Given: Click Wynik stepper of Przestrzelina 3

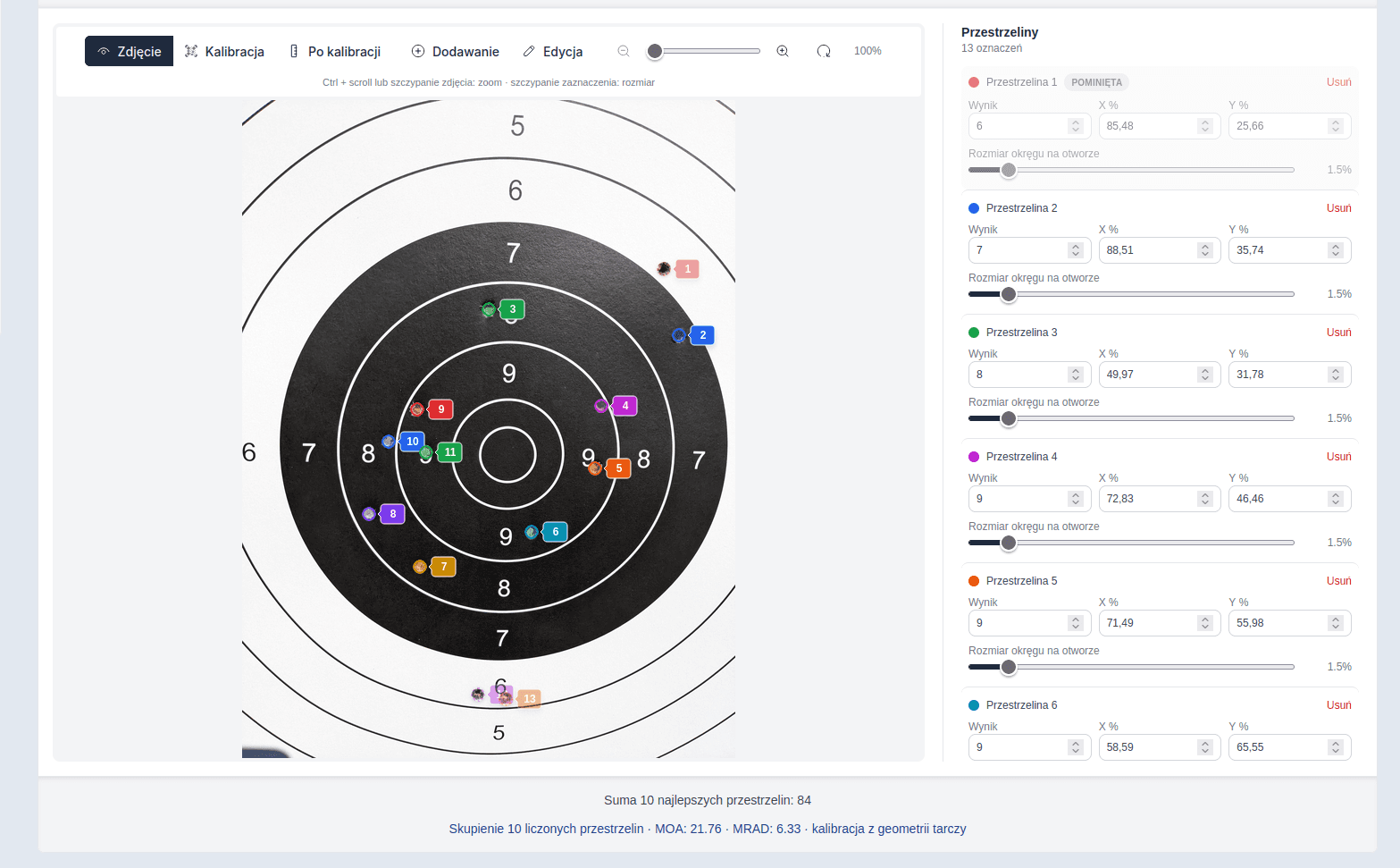Looking at the screenshot, I should (1076, 375).
